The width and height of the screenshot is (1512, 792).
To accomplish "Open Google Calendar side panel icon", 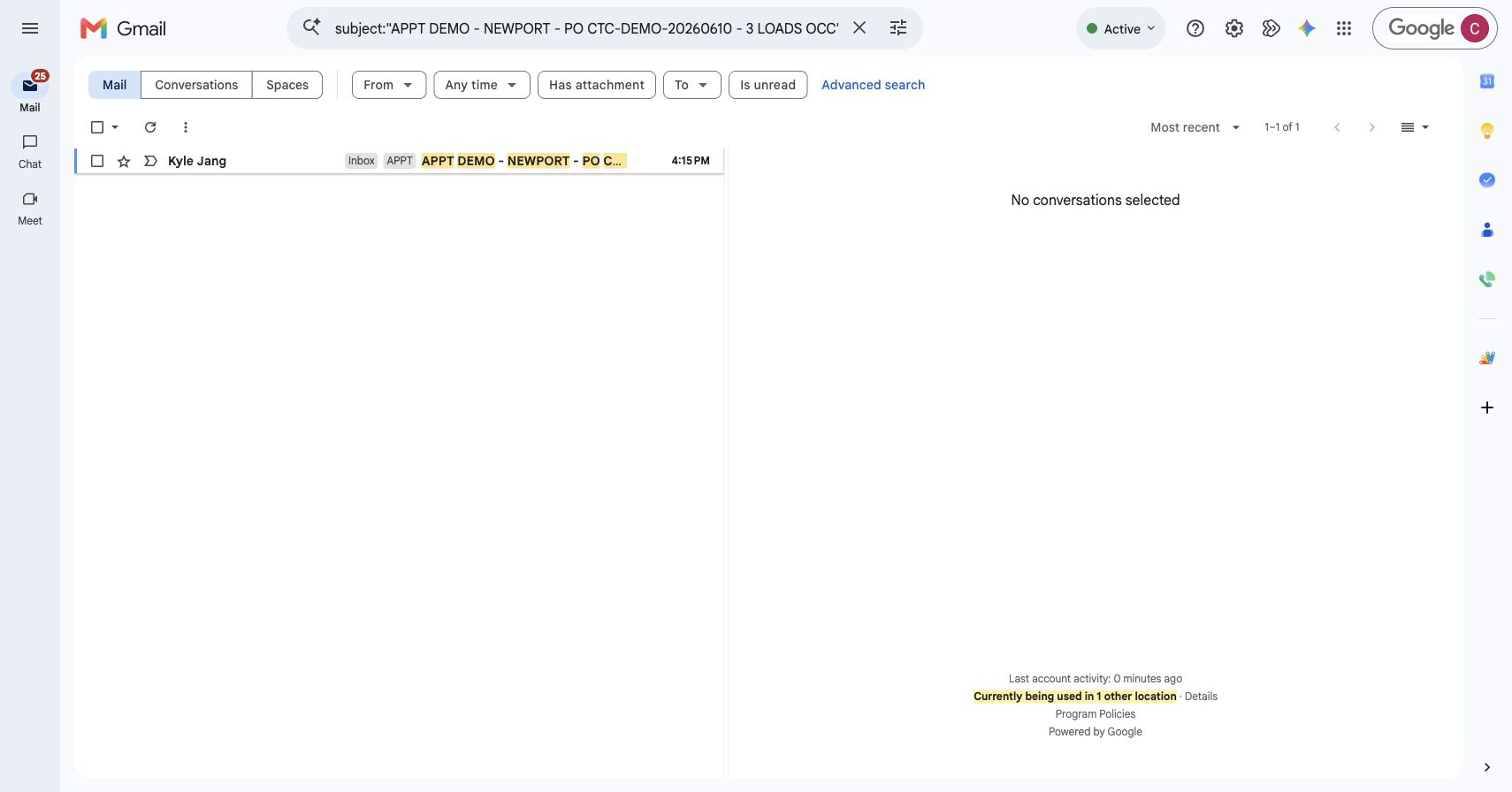I will point(1487,81).
